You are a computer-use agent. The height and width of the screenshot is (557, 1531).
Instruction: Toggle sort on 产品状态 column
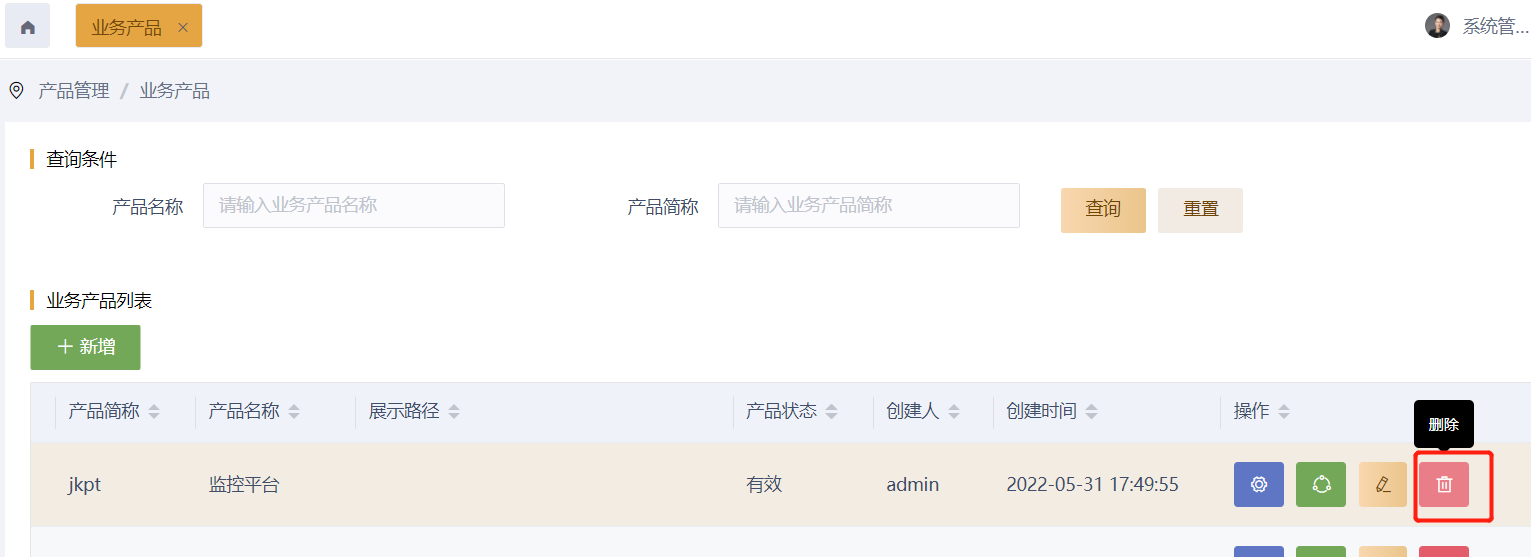pos(832,412)
